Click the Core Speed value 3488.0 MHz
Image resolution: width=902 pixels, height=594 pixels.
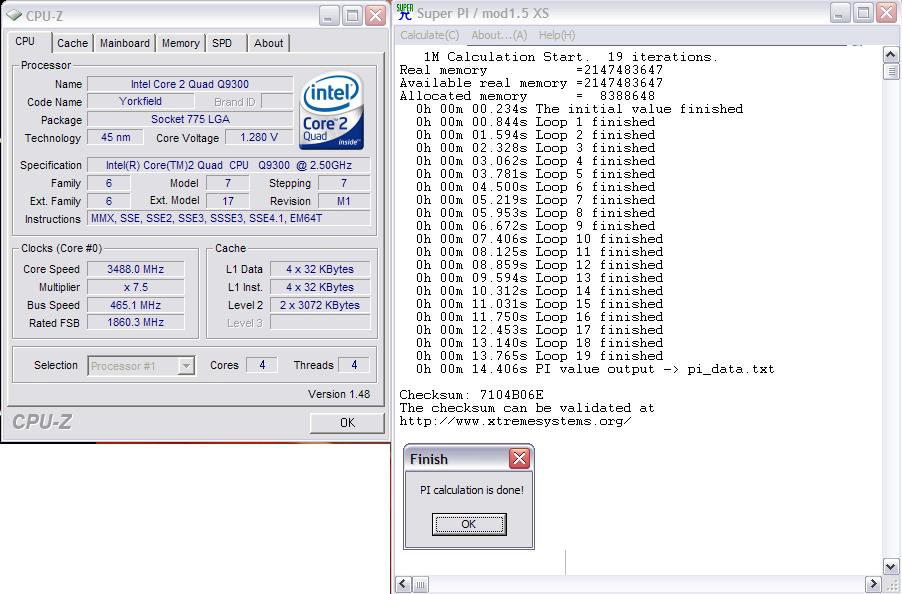point(136,269)
